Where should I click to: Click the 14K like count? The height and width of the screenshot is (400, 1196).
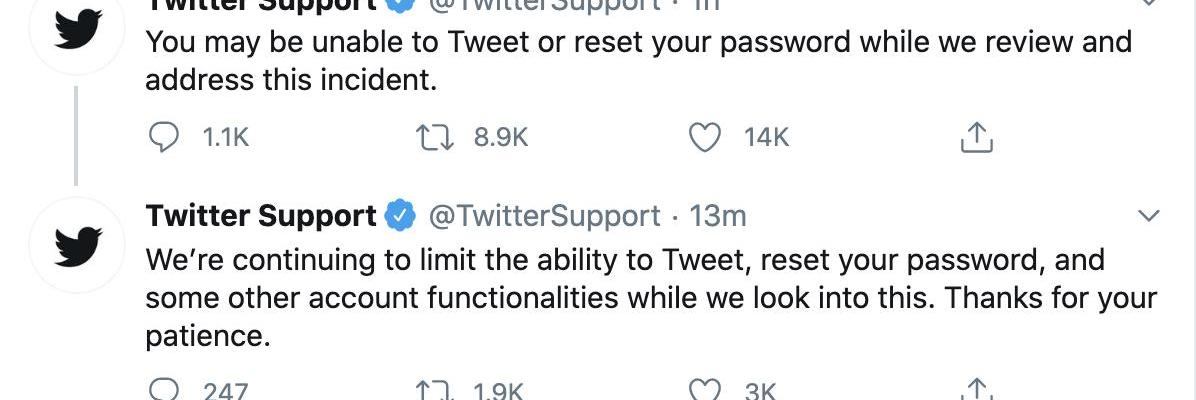[x=767, y=138]
